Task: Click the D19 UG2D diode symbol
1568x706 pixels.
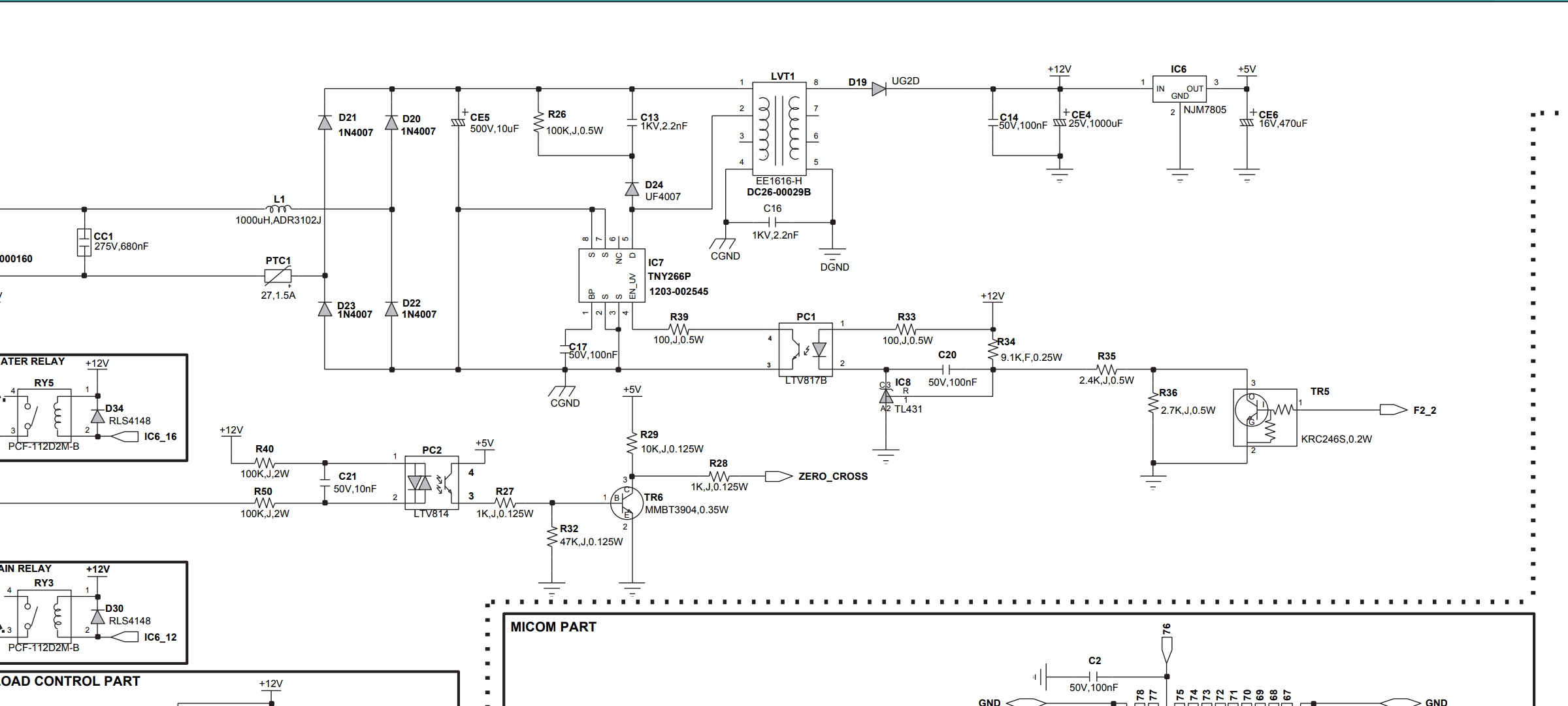Action: coord(879,89)
